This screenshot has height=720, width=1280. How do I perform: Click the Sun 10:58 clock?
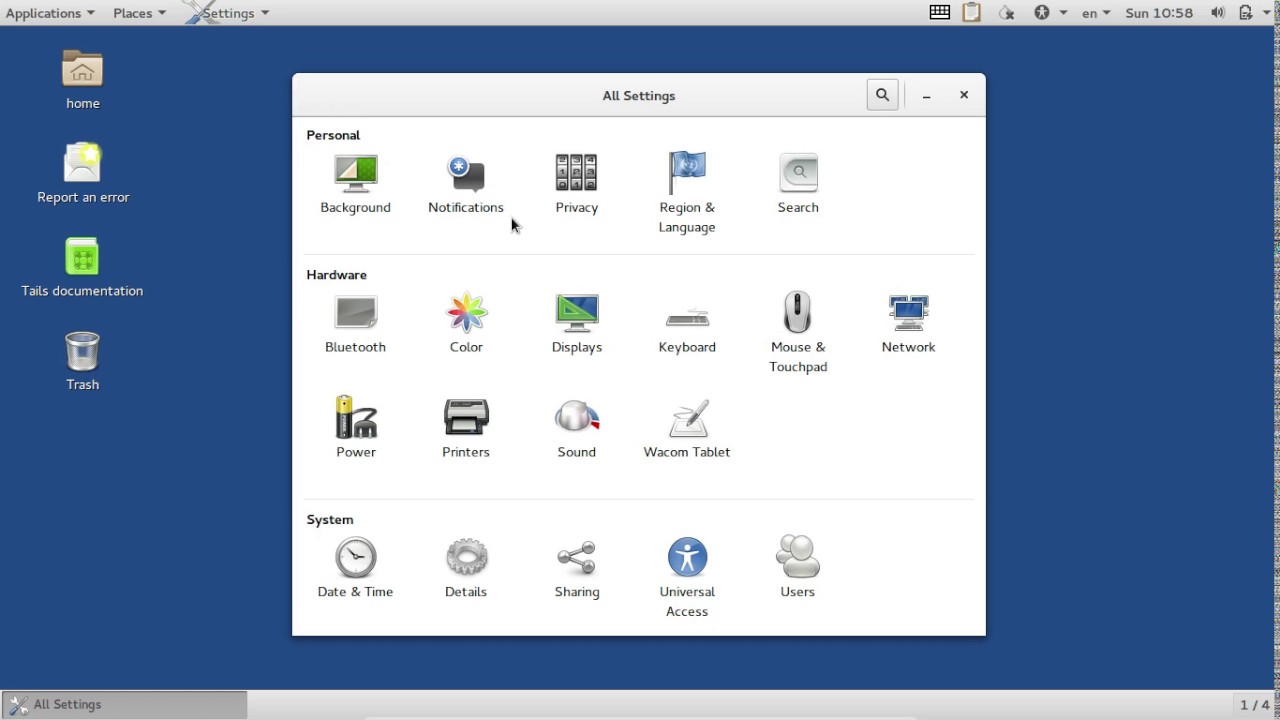click(x=1159, y=13)
